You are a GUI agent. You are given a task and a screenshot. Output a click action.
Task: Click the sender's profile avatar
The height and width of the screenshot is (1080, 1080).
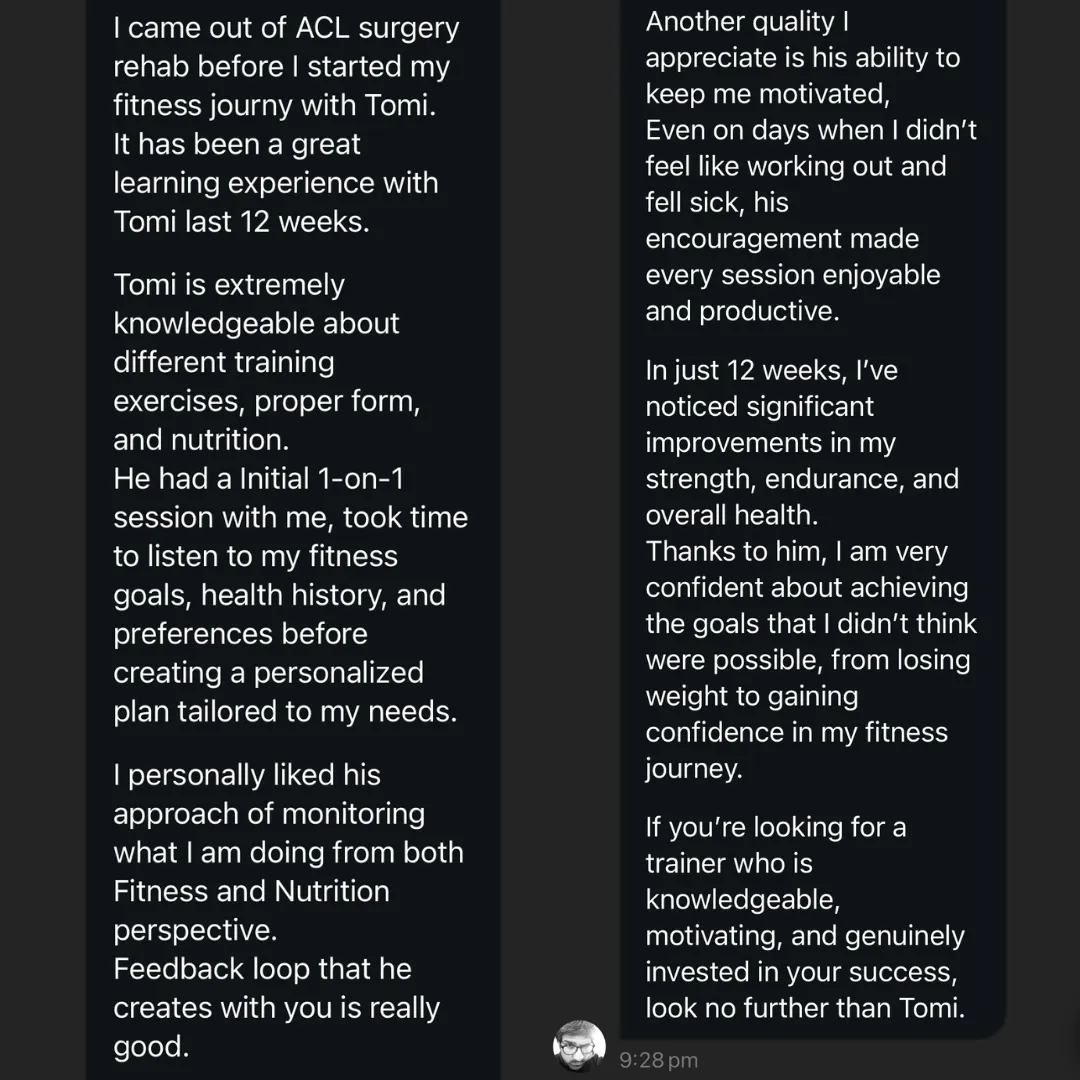pos(579,1046)
